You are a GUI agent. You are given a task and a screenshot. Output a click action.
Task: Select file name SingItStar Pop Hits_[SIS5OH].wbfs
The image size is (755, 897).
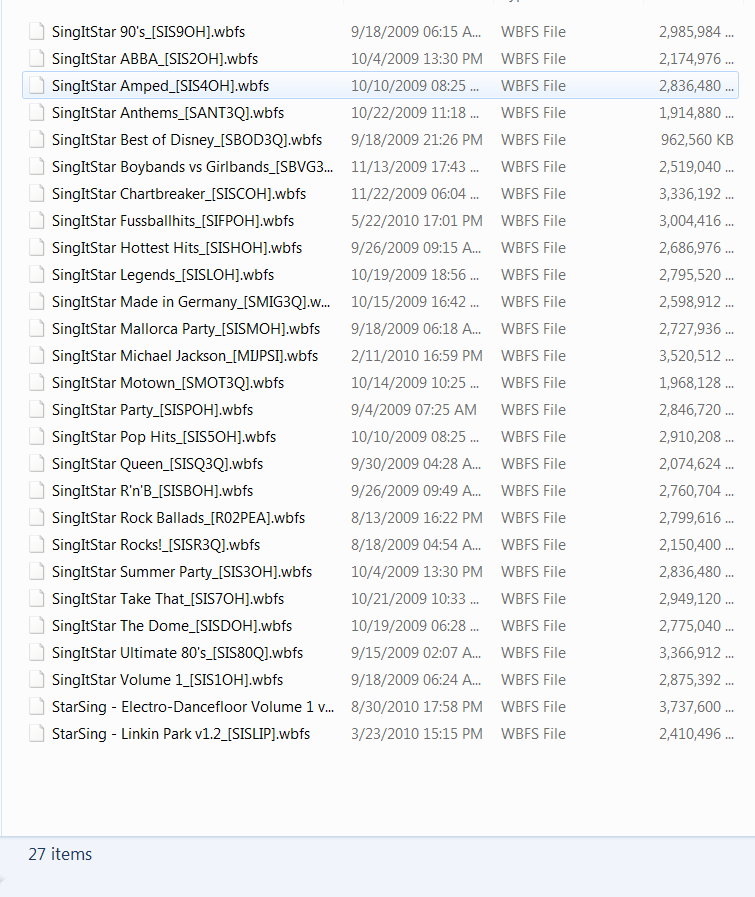(164, 437)
